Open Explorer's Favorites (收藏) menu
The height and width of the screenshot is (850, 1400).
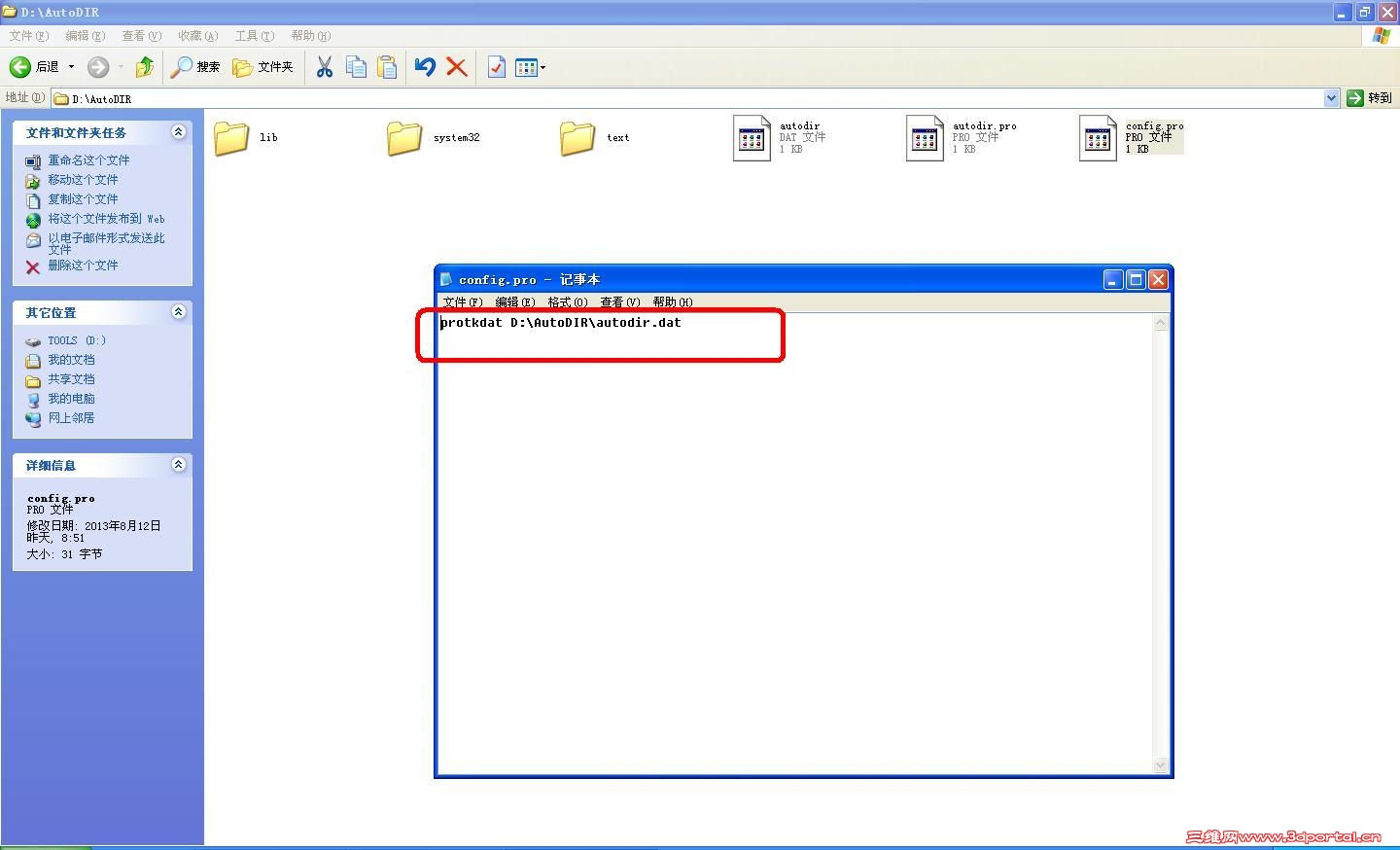pyautogui.click(x=197, y=36)
